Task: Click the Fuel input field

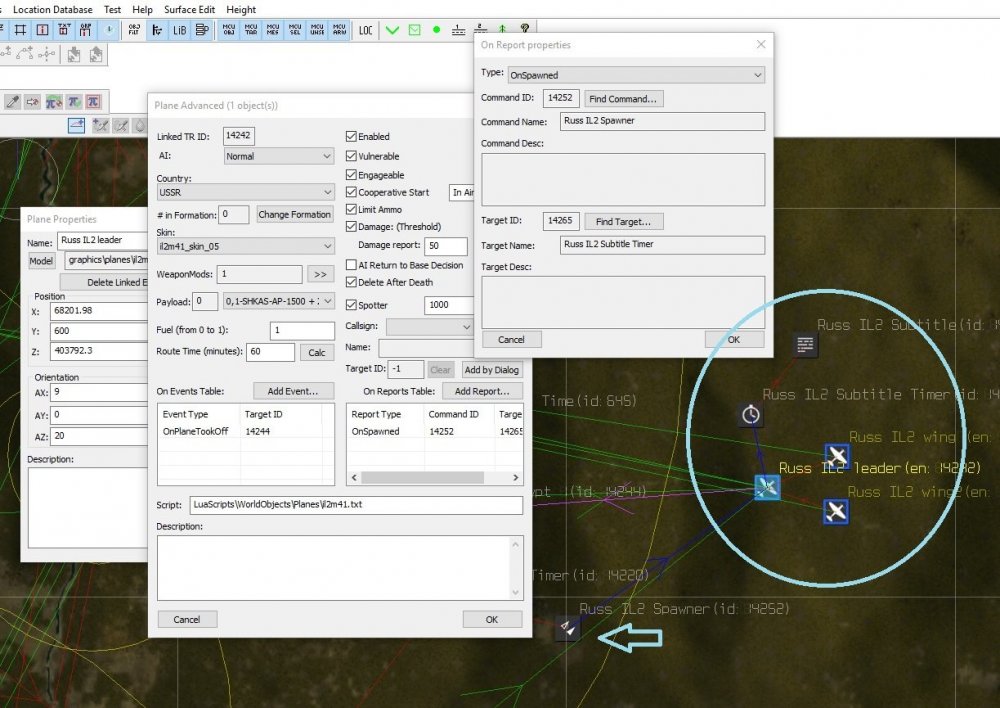Action: click(302, 330)
